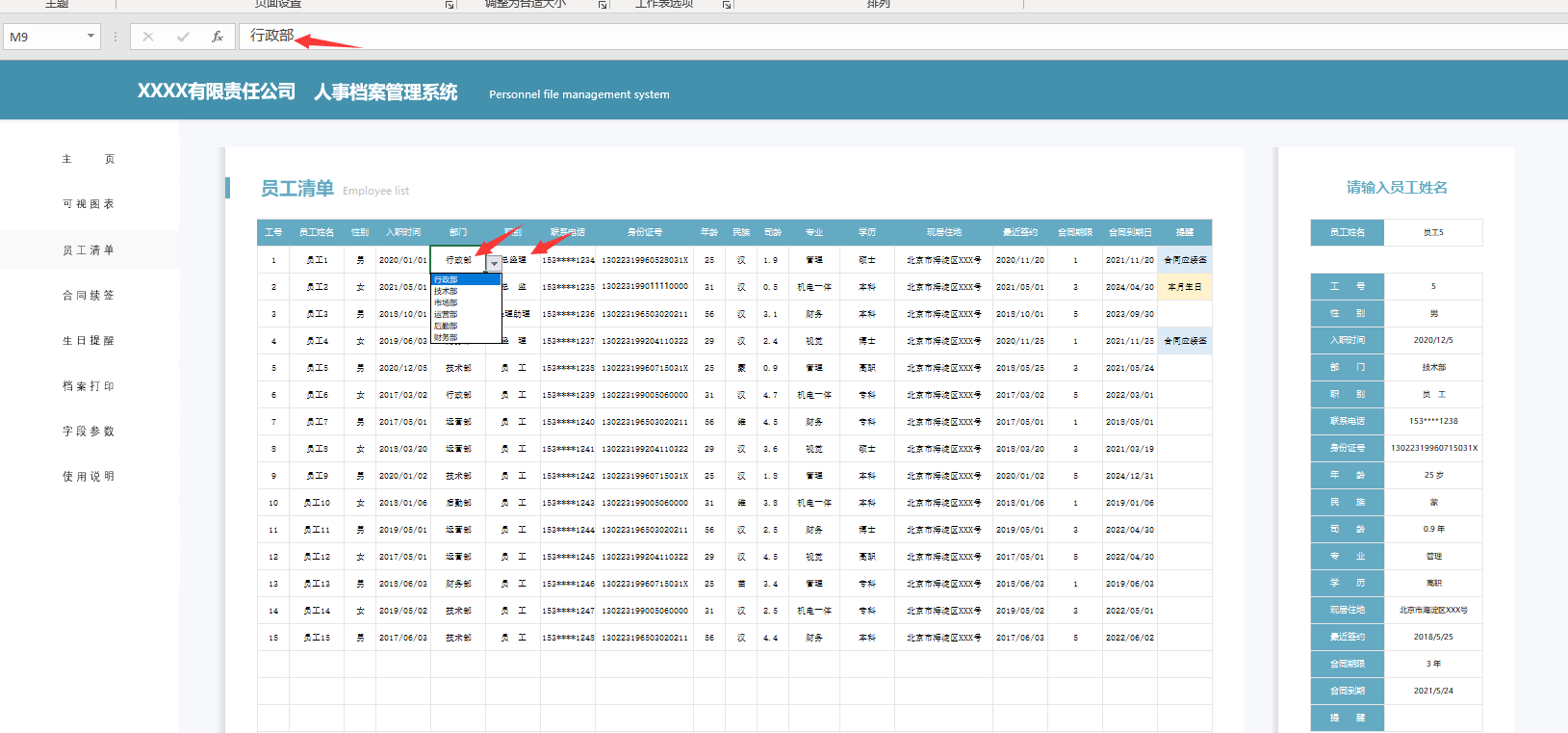The image size is (1568, 733).
Task: Click the formula bar confirm checkmark icon
Action: click(x=183, y=37)
